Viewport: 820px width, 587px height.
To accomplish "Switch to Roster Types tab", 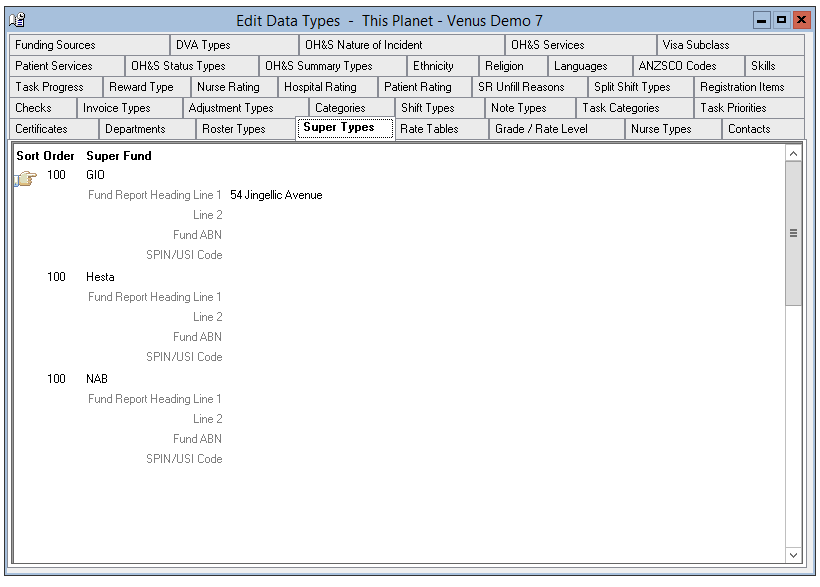I will (246, 129).
